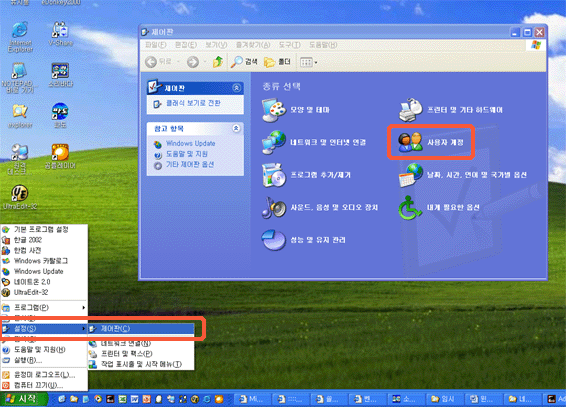The height and width of the screenshot is (407, 566).
Task: Click the 시작 (Start) button
Action: [x=24, y=399]
